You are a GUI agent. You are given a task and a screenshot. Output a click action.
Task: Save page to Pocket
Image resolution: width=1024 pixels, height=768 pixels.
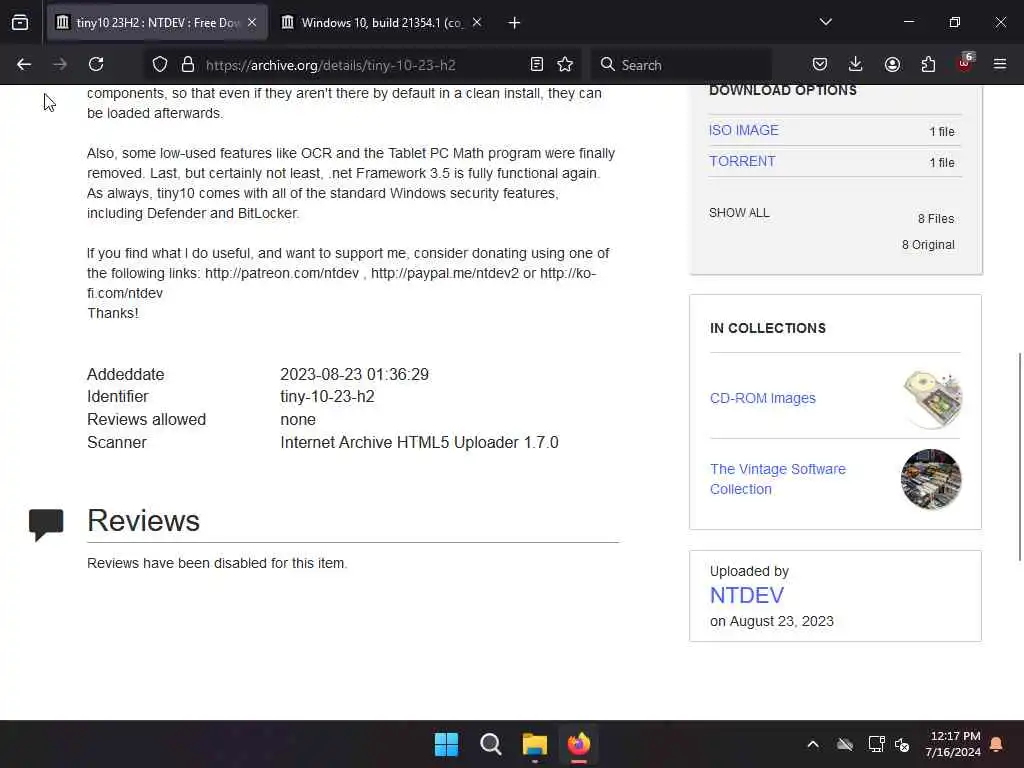point(820,65)
